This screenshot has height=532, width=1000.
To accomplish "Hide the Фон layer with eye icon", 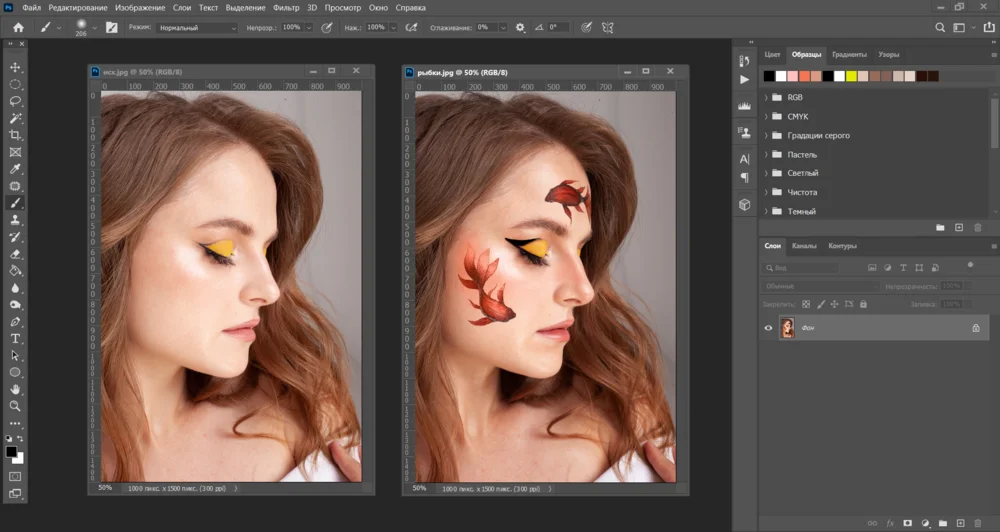I will pos(768,328).
